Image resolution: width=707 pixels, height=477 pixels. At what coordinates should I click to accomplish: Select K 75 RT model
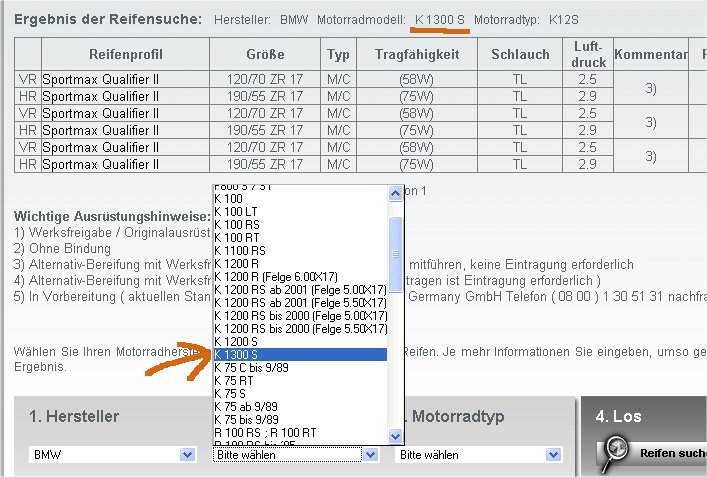[300, 381]
